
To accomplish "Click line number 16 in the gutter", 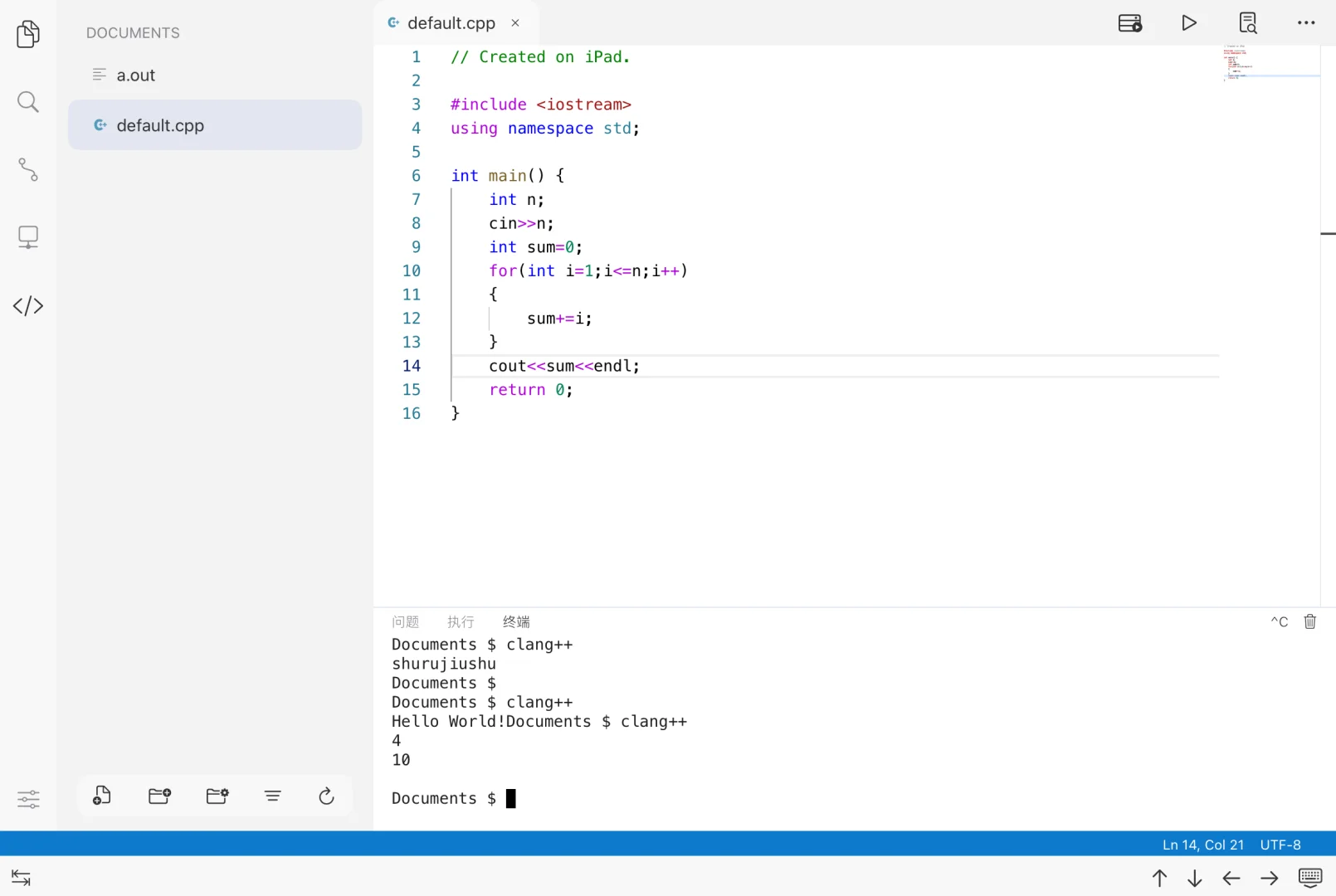I will (x=412, y=413).
